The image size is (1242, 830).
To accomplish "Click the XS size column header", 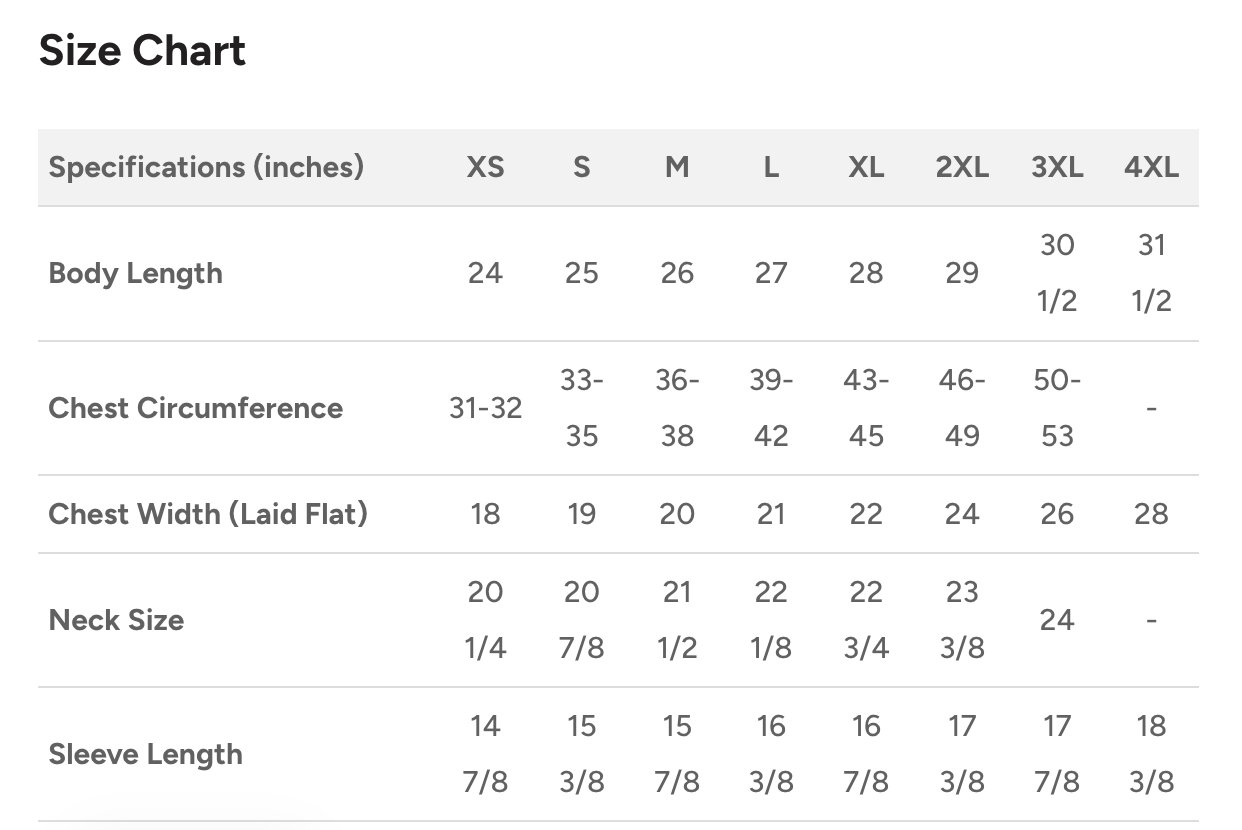I will coord(485,167).
